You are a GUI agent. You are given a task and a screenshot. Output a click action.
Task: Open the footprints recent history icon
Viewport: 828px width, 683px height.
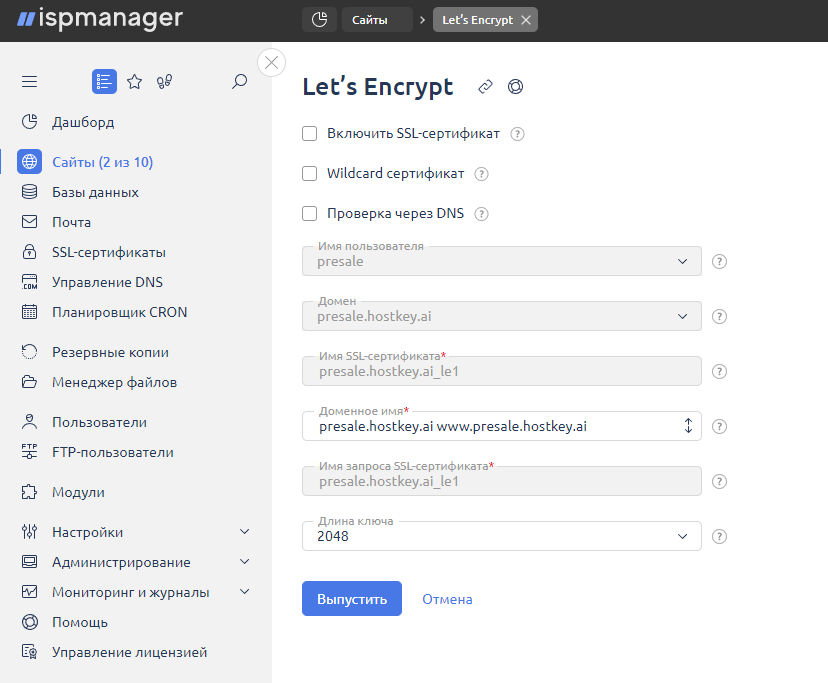click(164, 81)
